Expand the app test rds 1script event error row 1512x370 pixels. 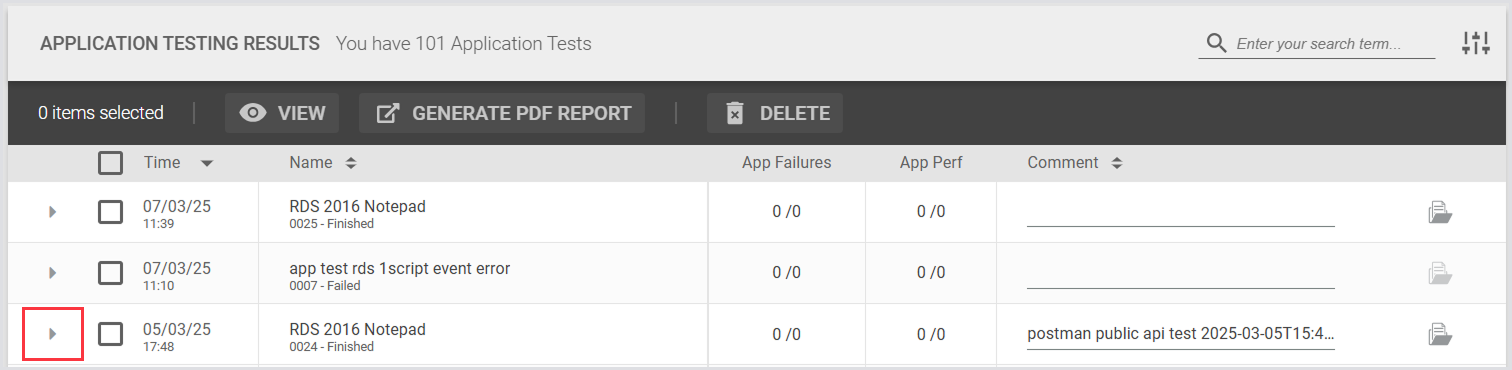pyautogui.click(x=53, y=273)
